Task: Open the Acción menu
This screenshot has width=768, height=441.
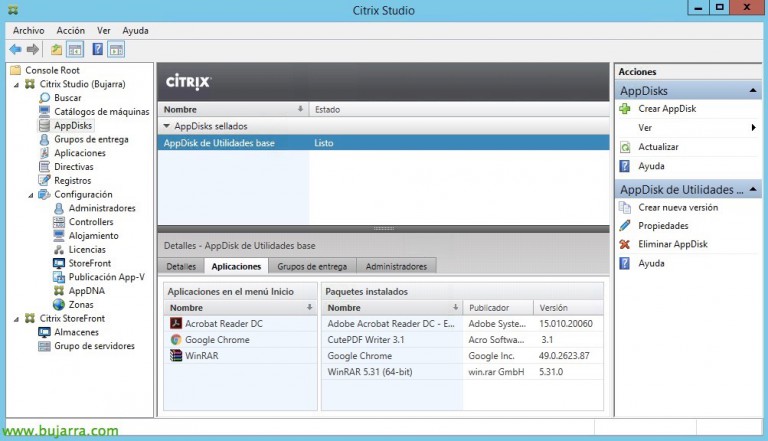Action: (71, 30)
